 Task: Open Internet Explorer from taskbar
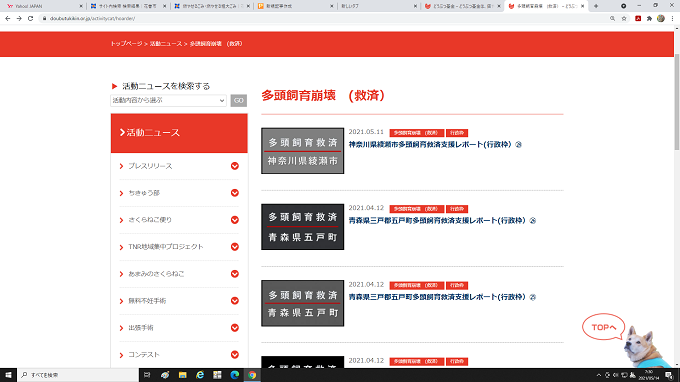coord(199,375)
